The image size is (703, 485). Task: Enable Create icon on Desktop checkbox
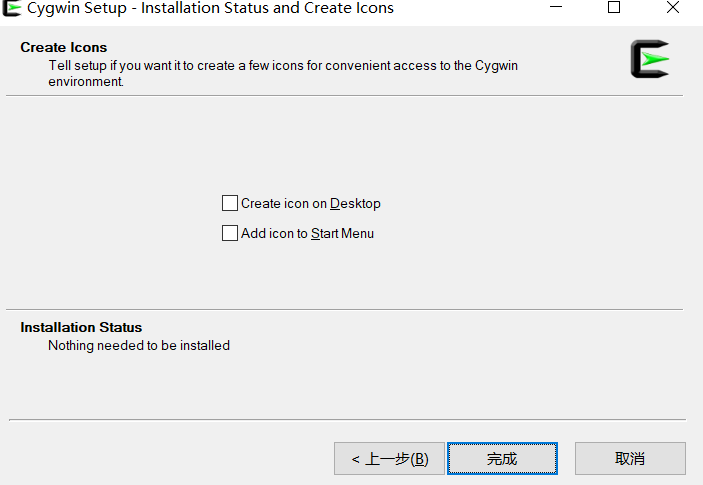[x=230, y=203]
